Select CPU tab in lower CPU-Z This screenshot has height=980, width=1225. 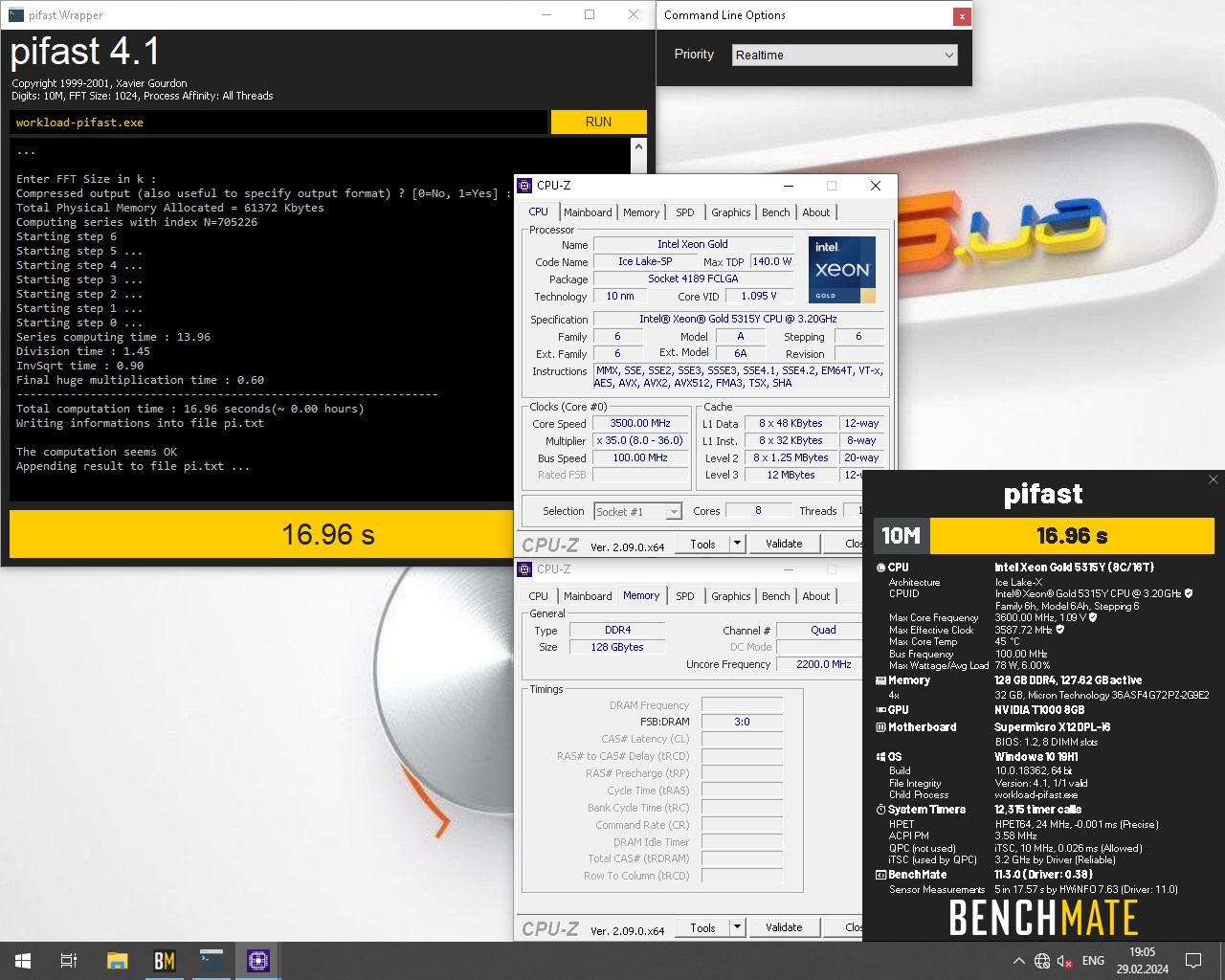tap(539, 596)
